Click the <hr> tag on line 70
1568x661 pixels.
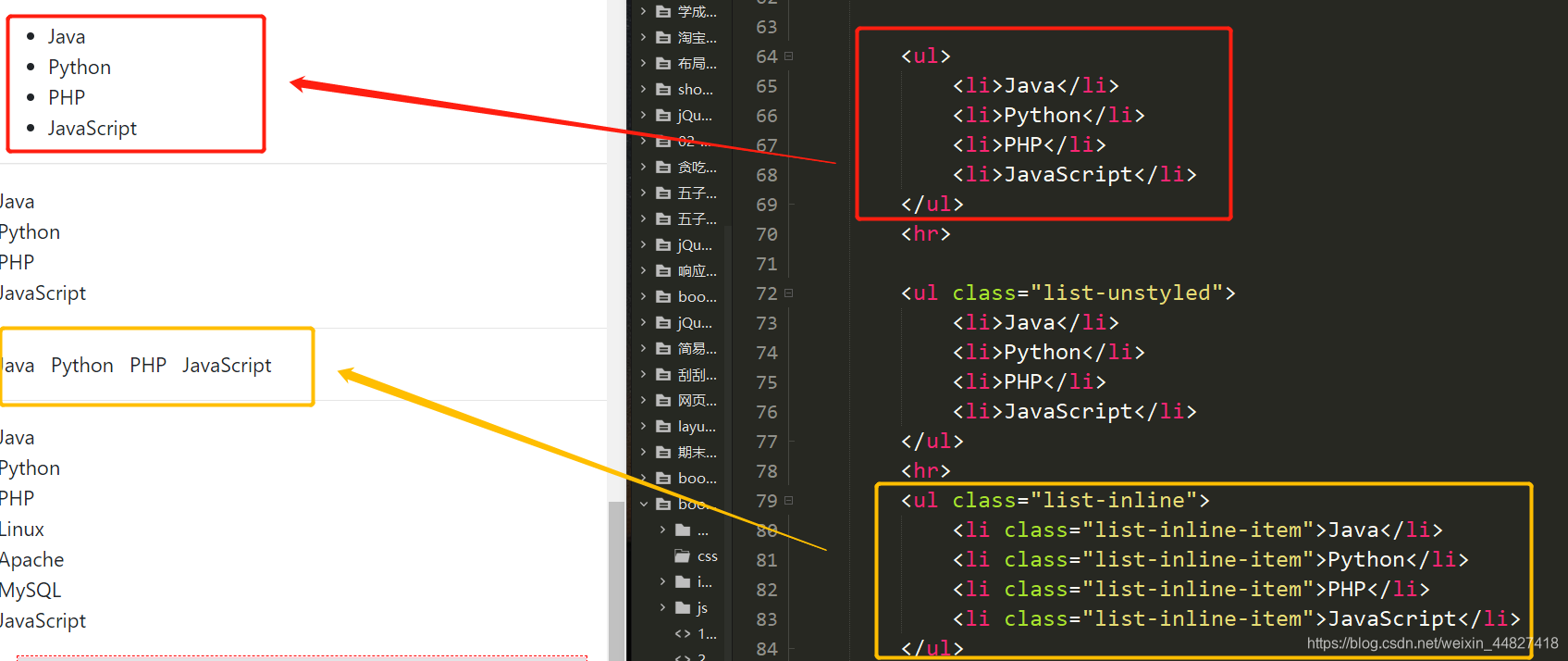point(926,234)
